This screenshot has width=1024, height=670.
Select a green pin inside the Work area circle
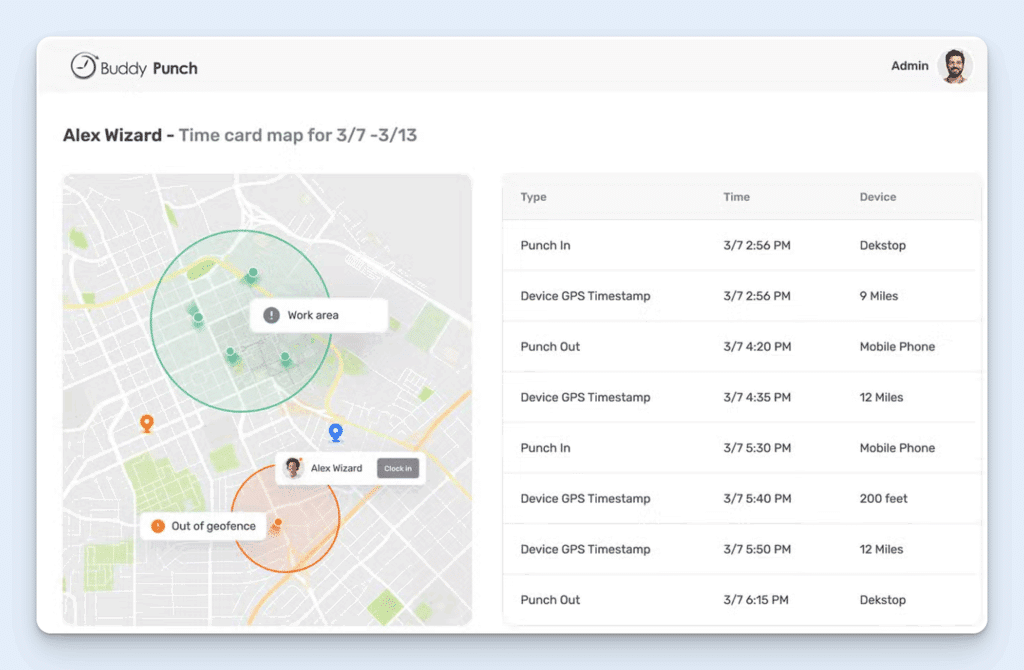[253, 272]
